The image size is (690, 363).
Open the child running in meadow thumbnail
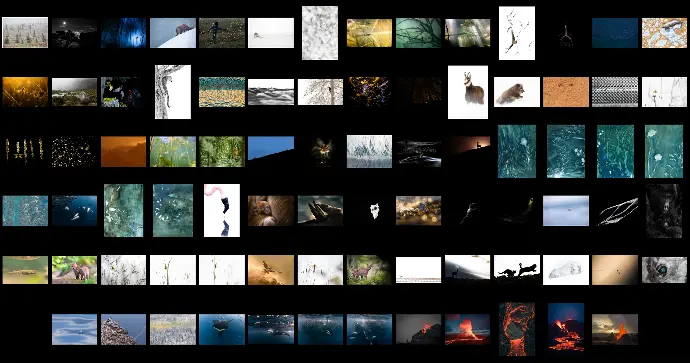click(222, 33)
